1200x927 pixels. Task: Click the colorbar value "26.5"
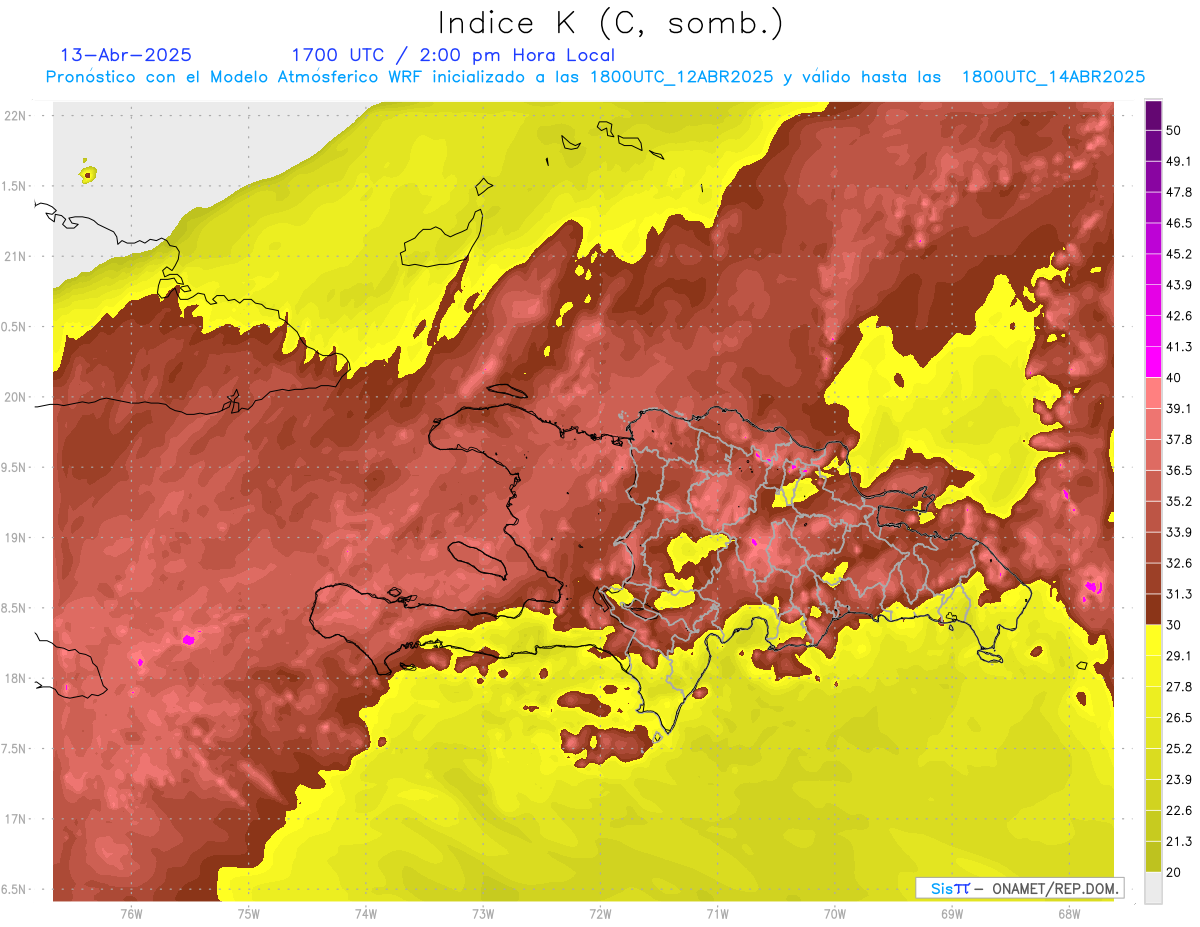(1179, 717)
